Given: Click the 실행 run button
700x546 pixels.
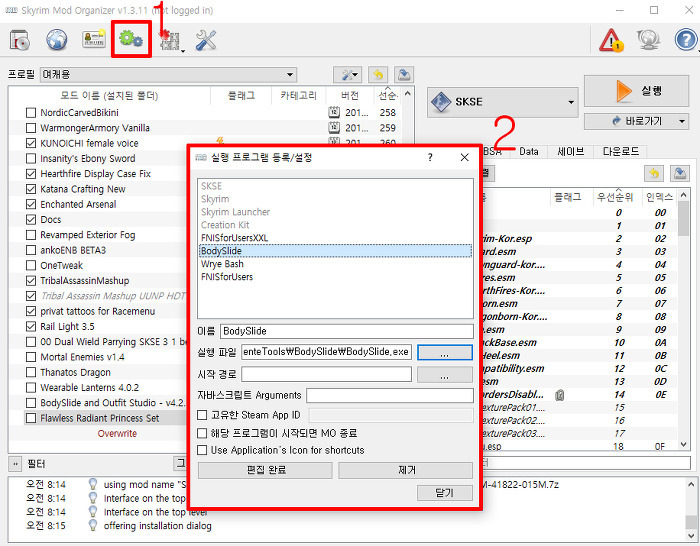Looking at the screenshot, I should 636,91.
